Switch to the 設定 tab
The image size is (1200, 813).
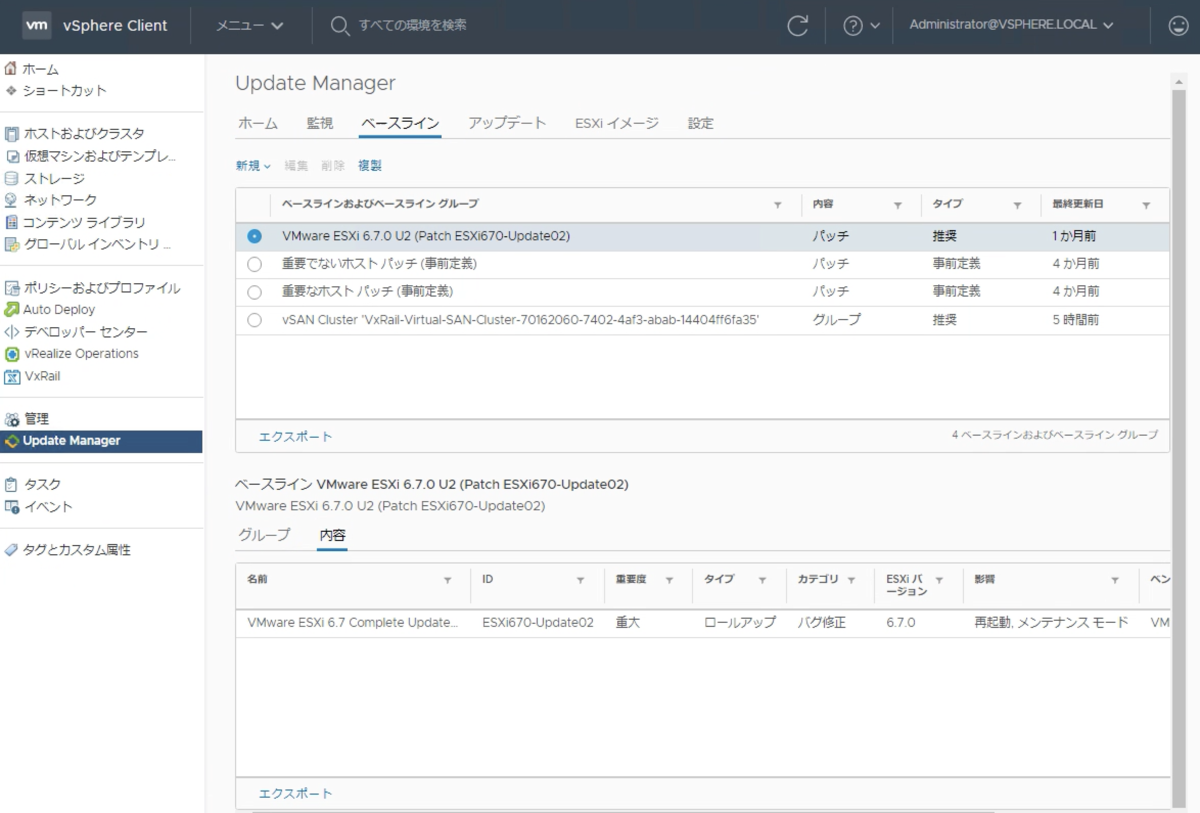click(x=701, y=123)
